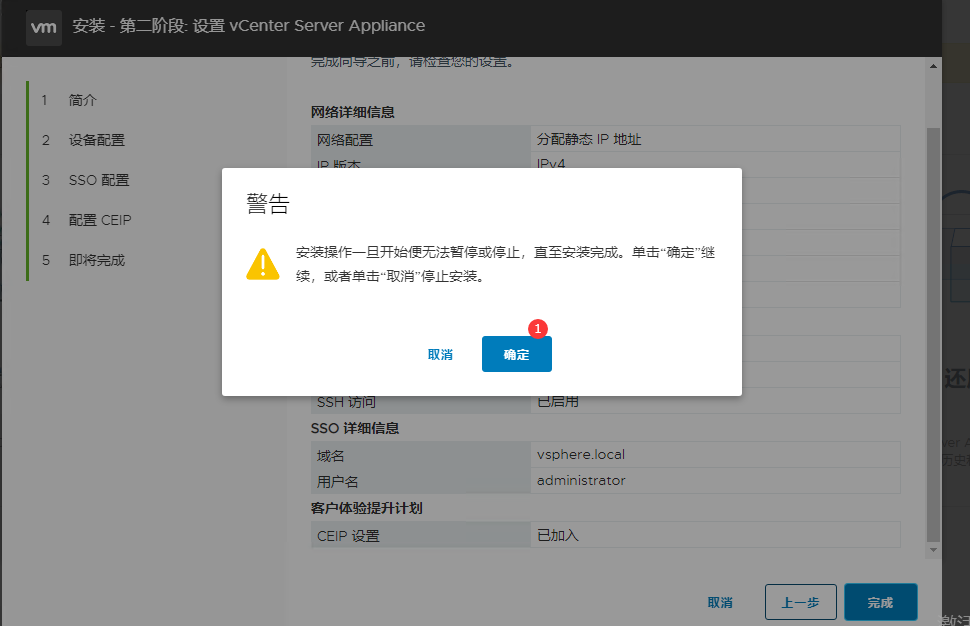Screen dimensions: 970x626
Task: Click the bottom 取消 wizard link
Action: pyautogui.click(x=720, y=602)
